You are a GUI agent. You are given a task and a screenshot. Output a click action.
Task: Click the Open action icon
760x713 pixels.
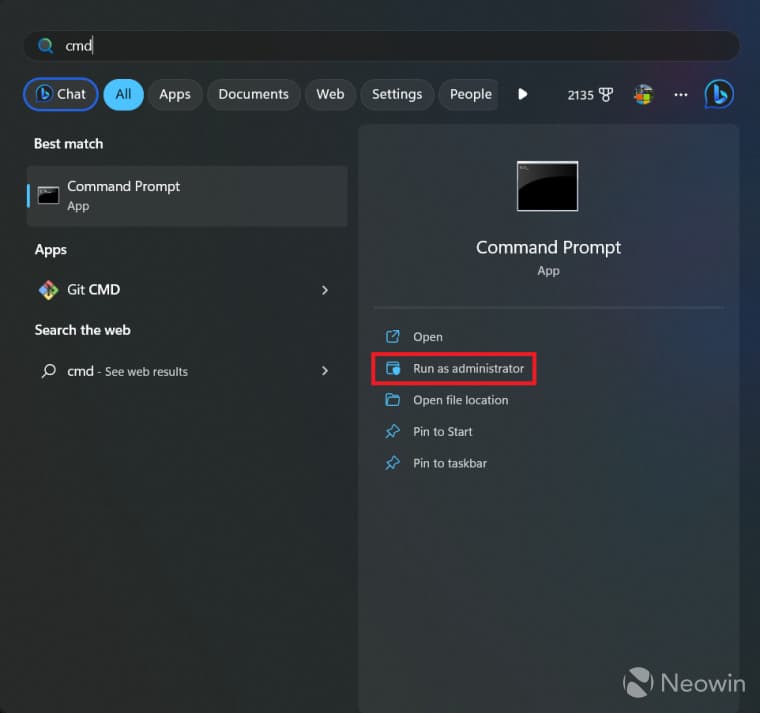point(393,336)
